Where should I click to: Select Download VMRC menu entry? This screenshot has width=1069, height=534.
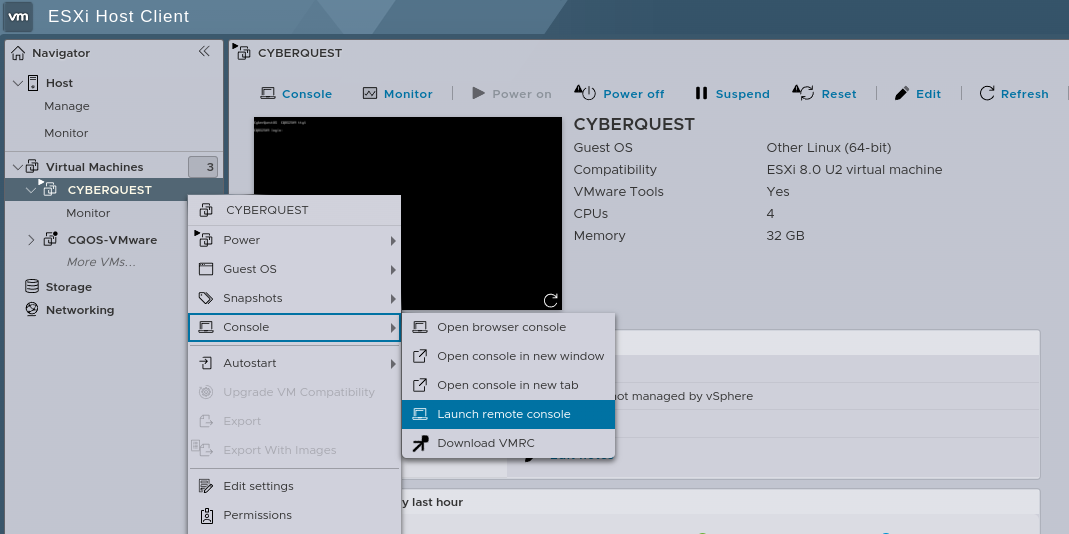(485, 443)
